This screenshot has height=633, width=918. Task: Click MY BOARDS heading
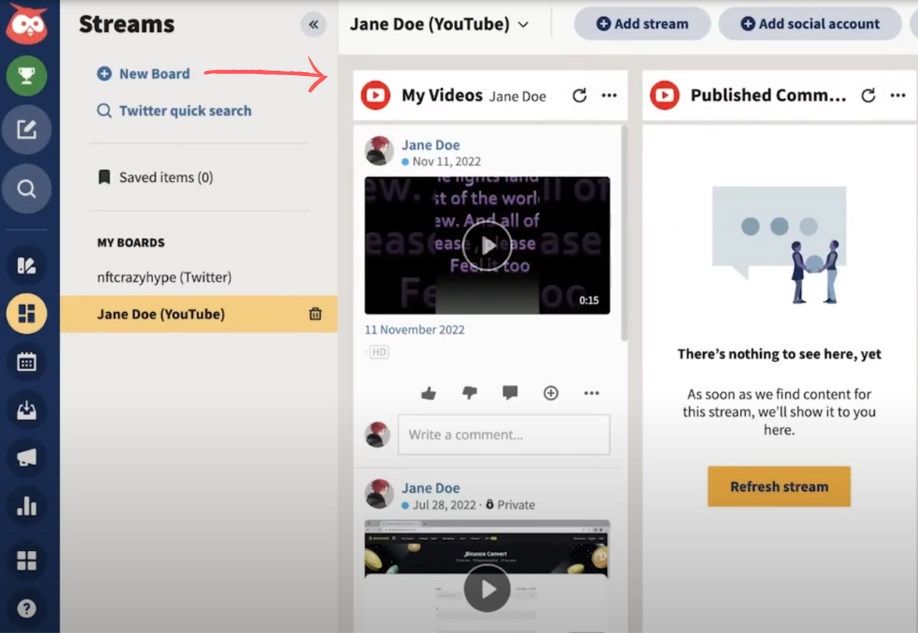131,242
